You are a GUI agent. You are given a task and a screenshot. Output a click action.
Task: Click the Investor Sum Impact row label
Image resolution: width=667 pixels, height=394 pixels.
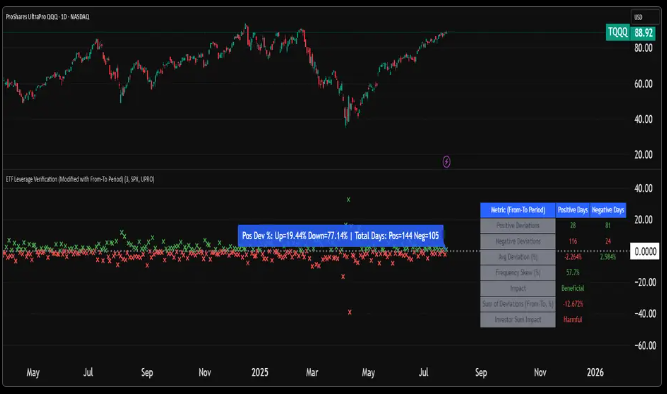click(x=518, y=320)
